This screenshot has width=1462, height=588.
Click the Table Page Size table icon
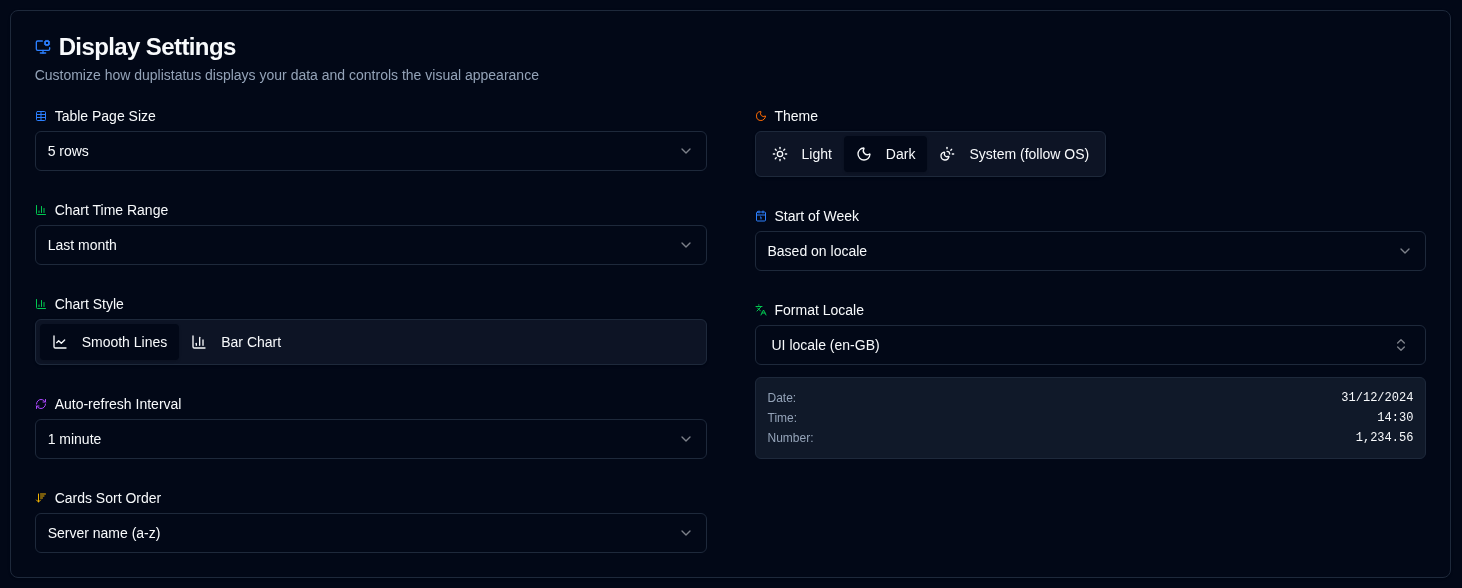41,116
